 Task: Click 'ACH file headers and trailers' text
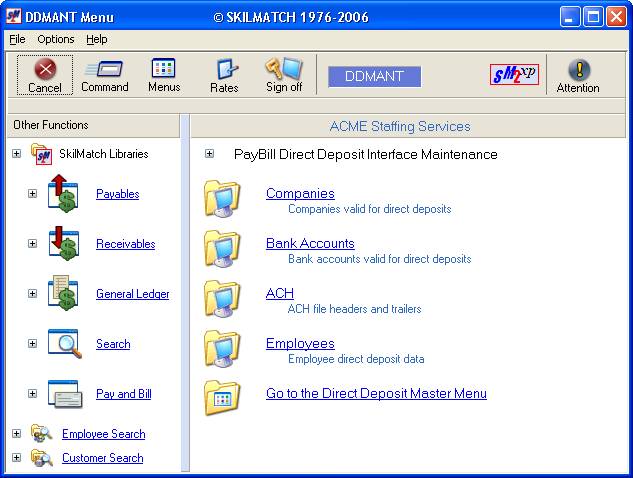354,309
